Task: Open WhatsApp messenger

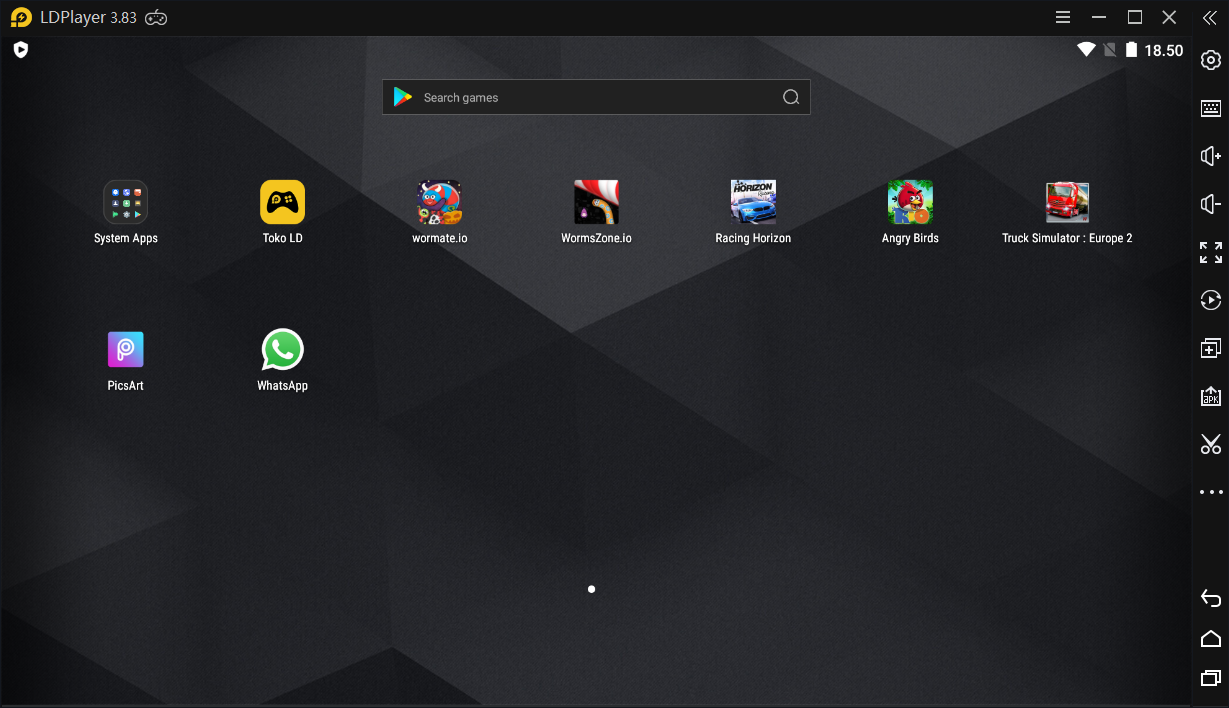Action: 283,350
